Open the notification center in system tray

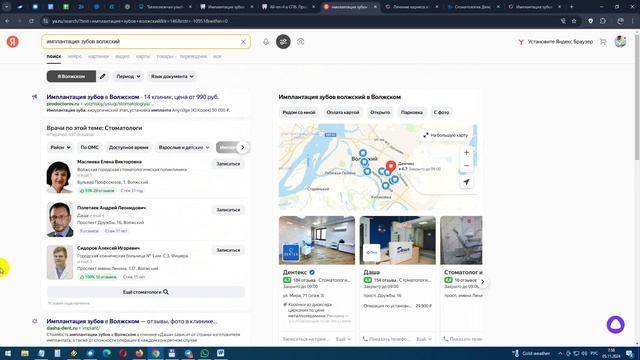point(629,353)
